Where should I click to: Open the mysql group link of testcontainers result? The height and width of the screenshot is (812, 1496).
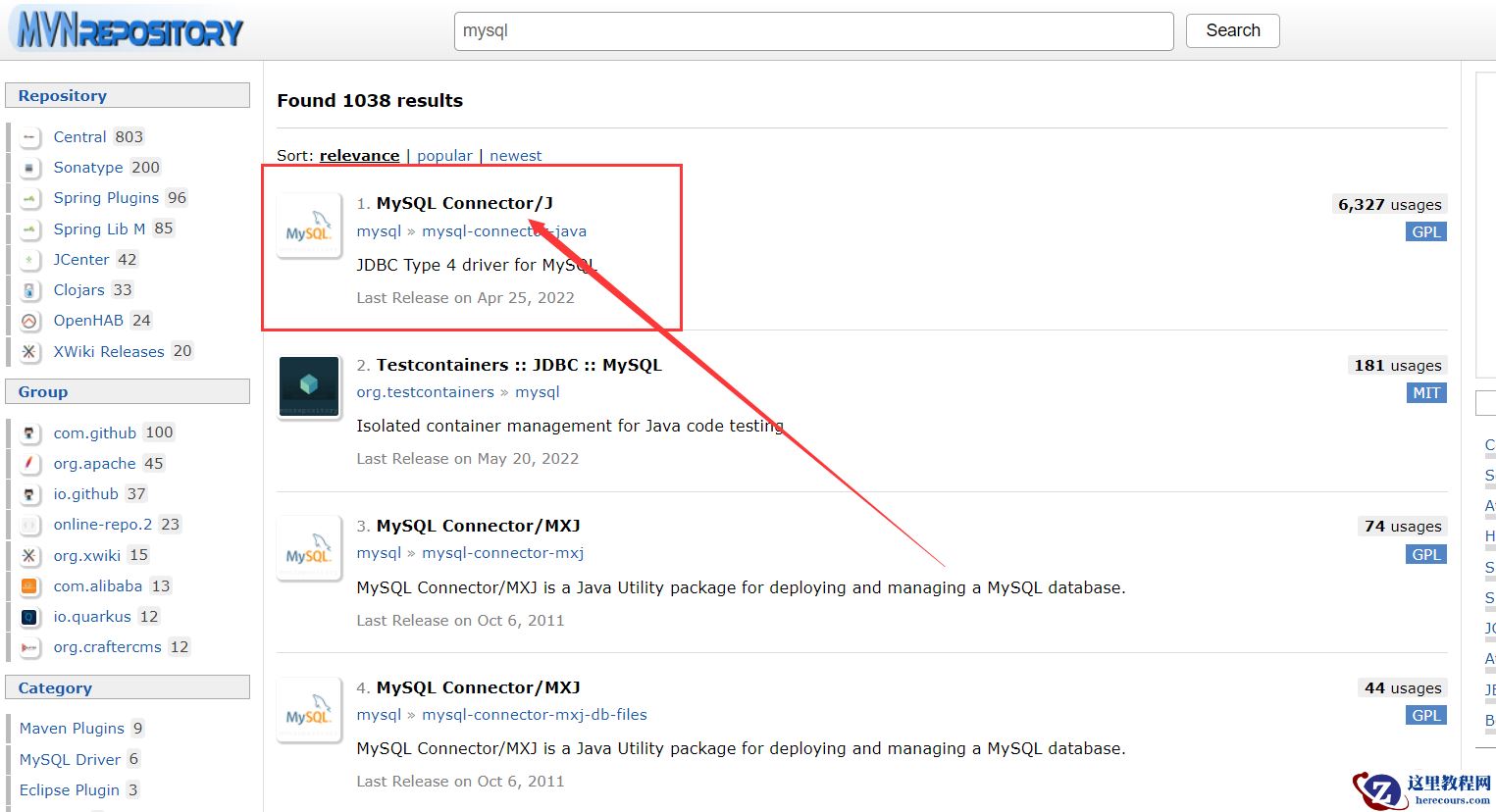click(538, 392)
